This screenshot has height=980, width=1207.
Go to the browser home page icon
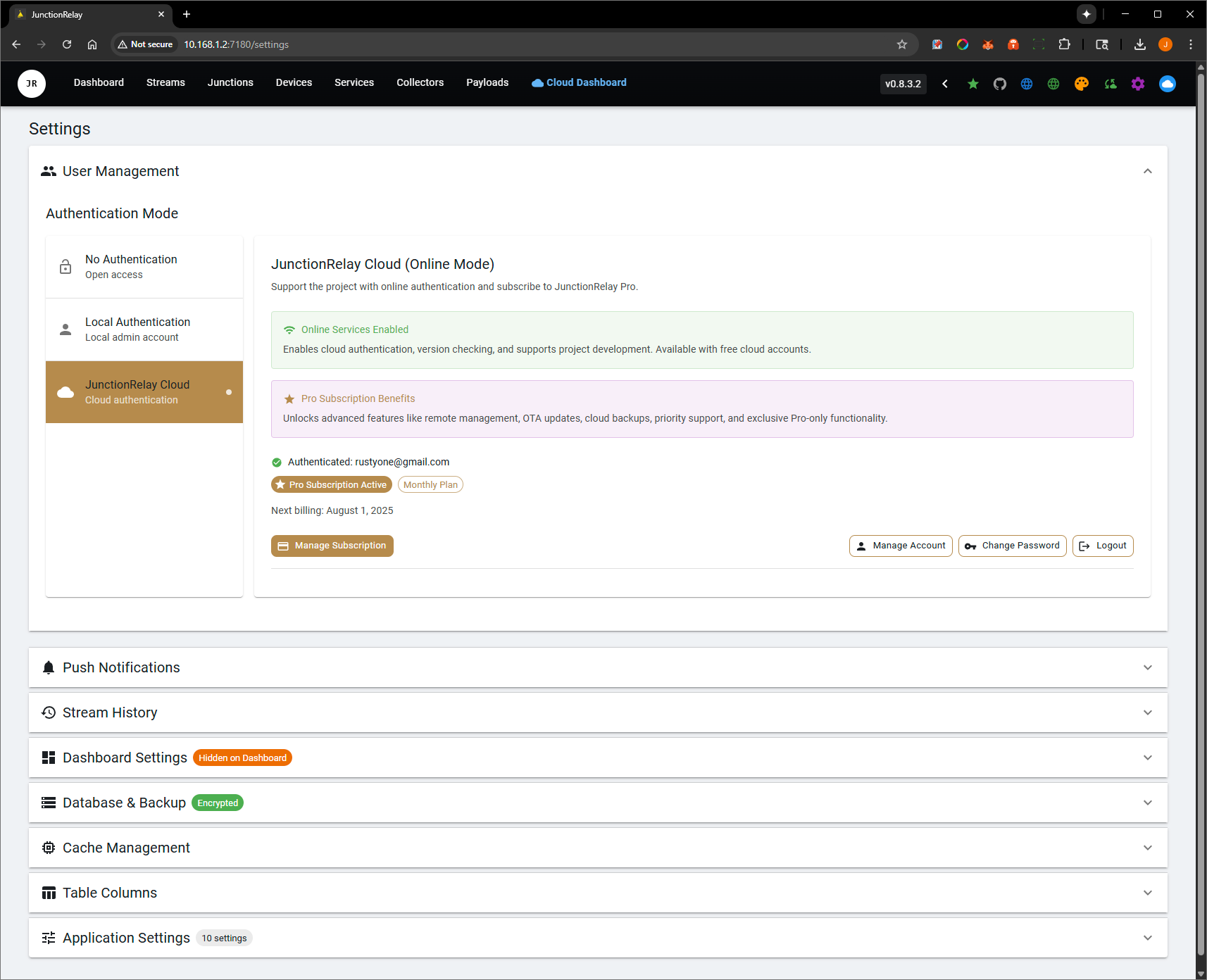[92, 44]
